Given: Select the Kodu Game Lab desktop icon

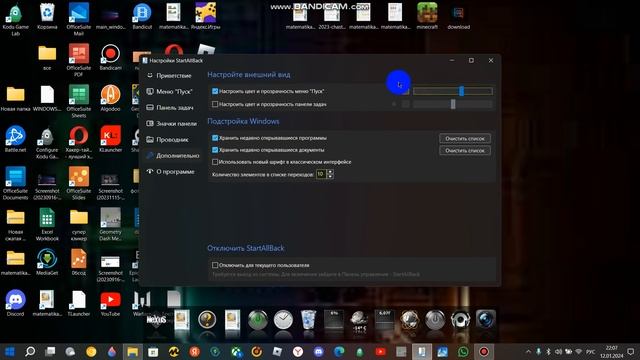Looking at the screenshot, I should point(15,18).
